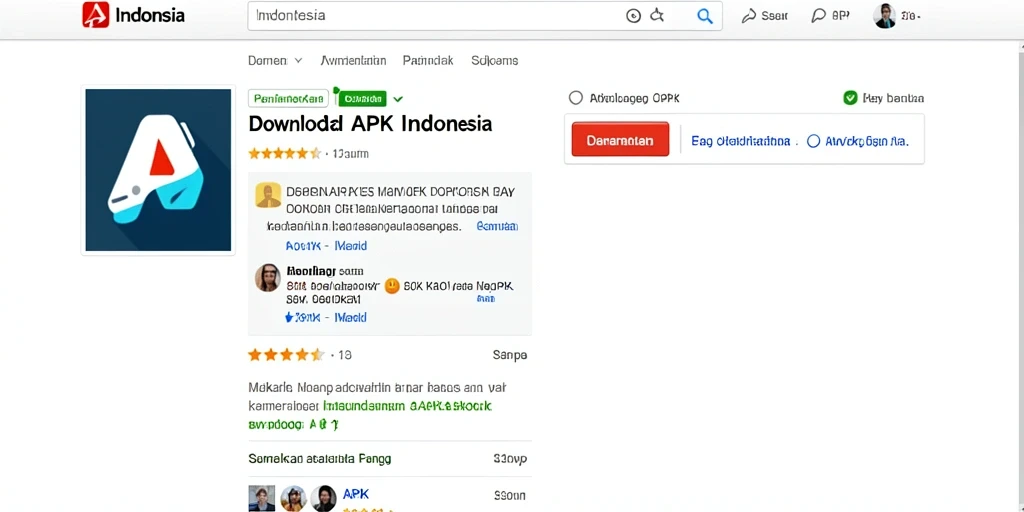Viewport: 1024px width, 512px height.
Task: Click the Moorfiagr reviewer name
Action: (311, 270)
